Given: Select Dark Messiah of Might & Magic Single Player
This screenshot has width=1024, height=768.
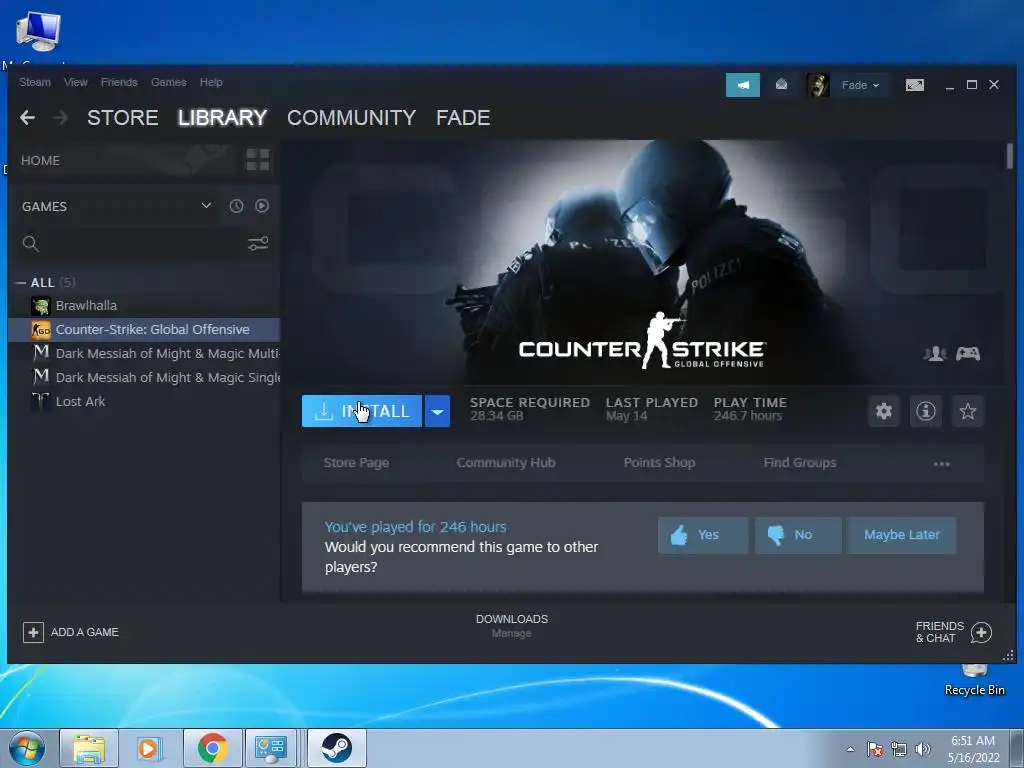Looking at the screenshot, I should pos(144,377).
